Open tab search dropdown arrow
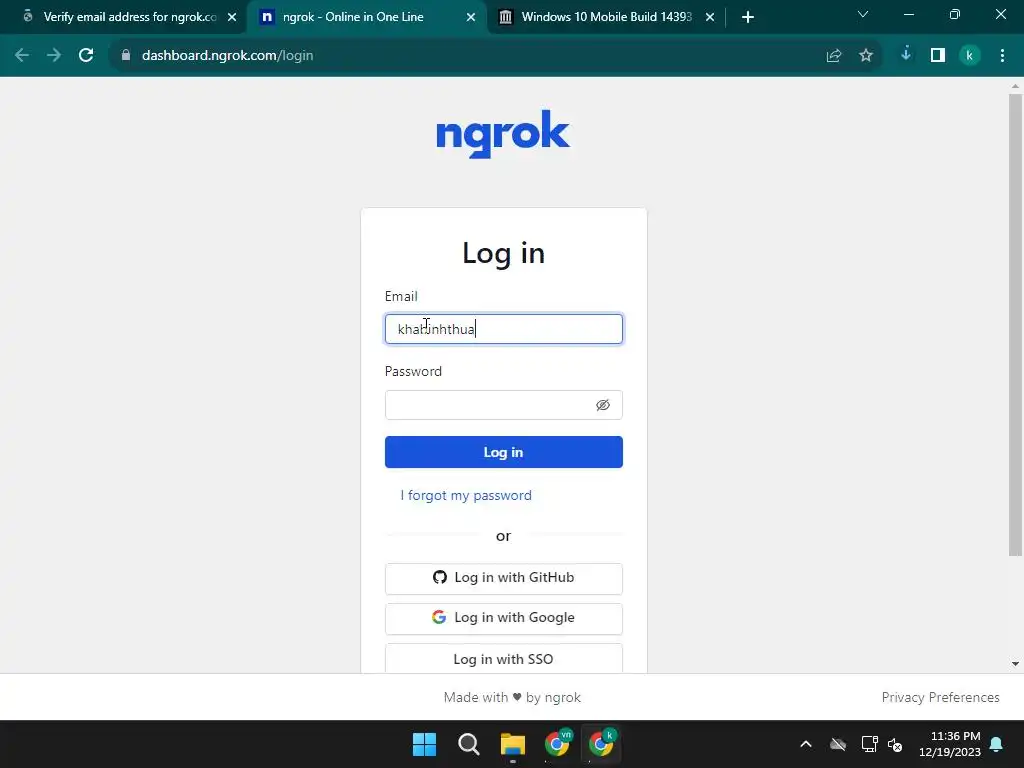The height and width of the screenshot is (768, 1024). [x=863, y=14]
